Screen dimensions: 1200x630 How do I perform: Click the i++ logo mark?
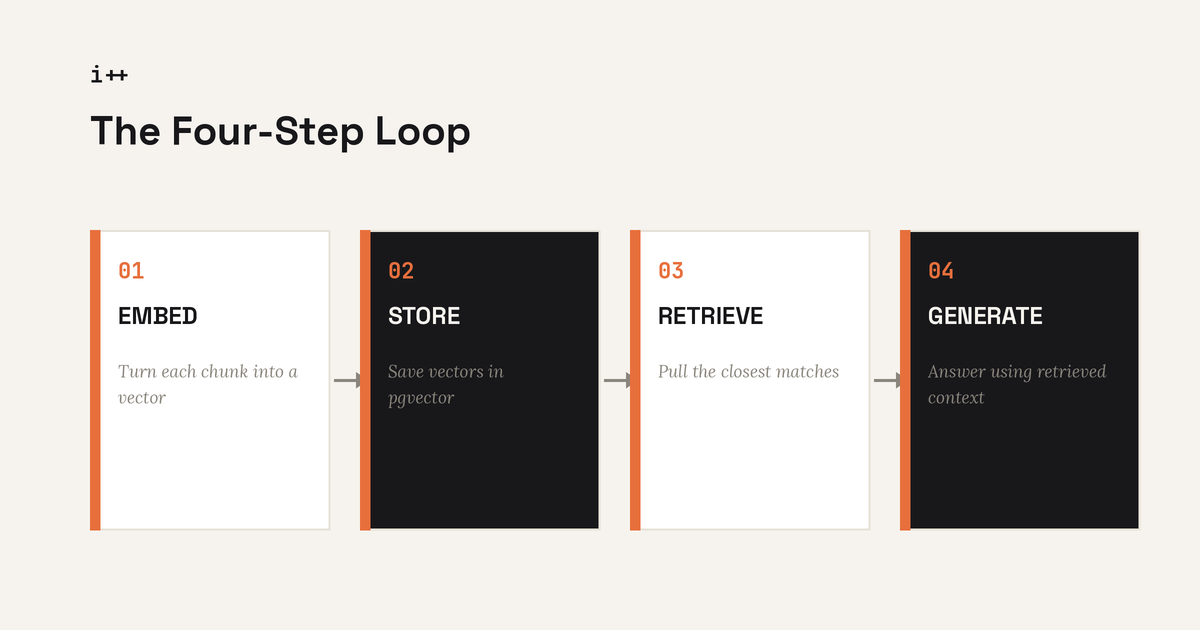(109, 75)
